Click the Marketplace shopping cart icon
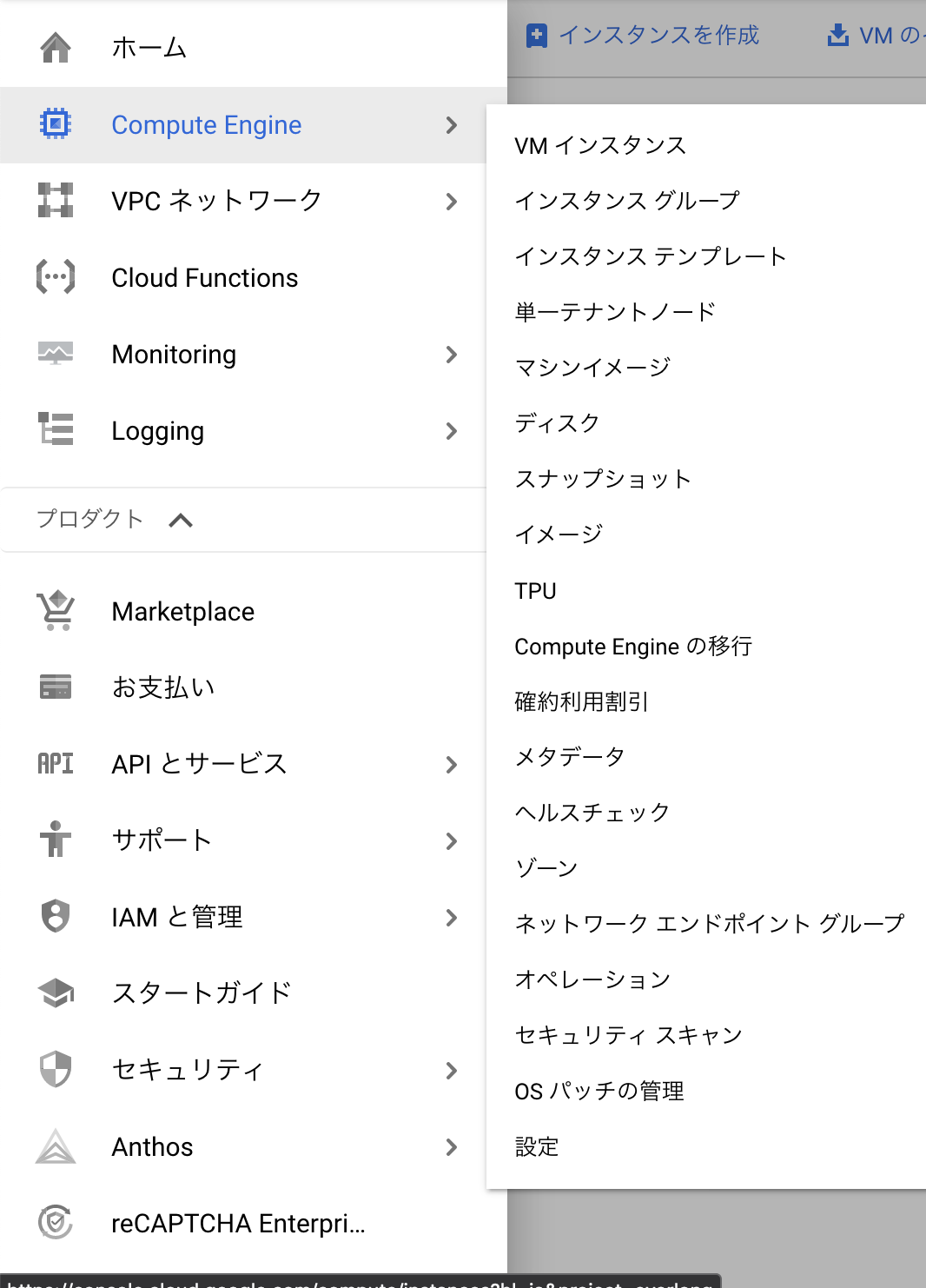Screen dimensions: 926x1288 click(56, 611)
